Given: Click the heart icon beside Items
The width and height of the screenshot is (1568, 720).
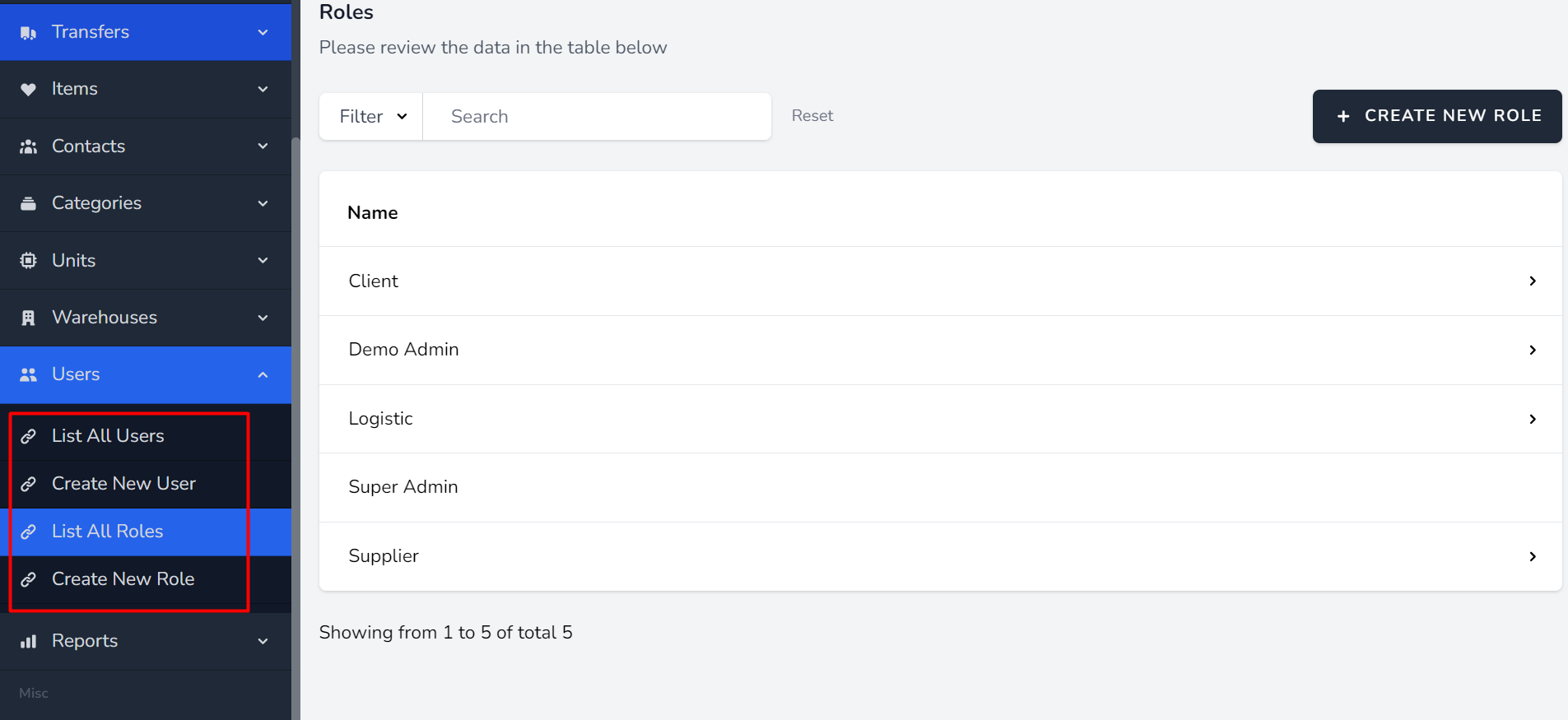Looking at the screenshot, I should pos(28,89).
